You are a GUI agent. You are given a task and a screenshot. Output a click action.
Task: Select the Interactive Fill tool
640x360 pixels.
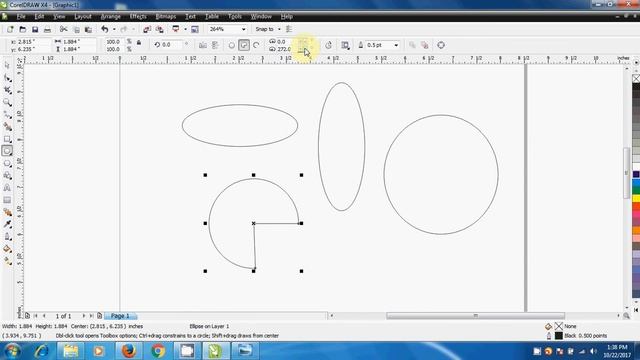[x=7, y=261]
